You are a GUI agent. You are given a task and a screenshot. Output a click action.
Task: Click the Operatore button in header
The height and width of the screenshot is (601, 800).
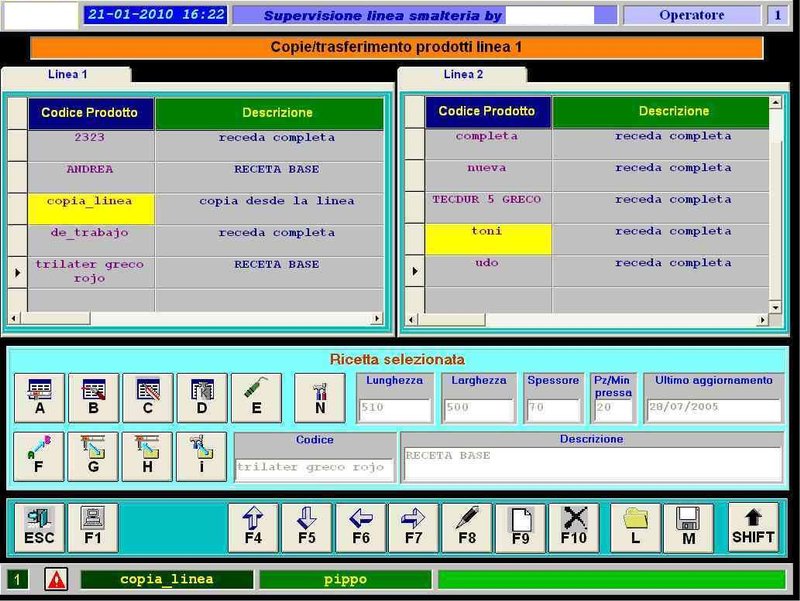tap(691, 15)
